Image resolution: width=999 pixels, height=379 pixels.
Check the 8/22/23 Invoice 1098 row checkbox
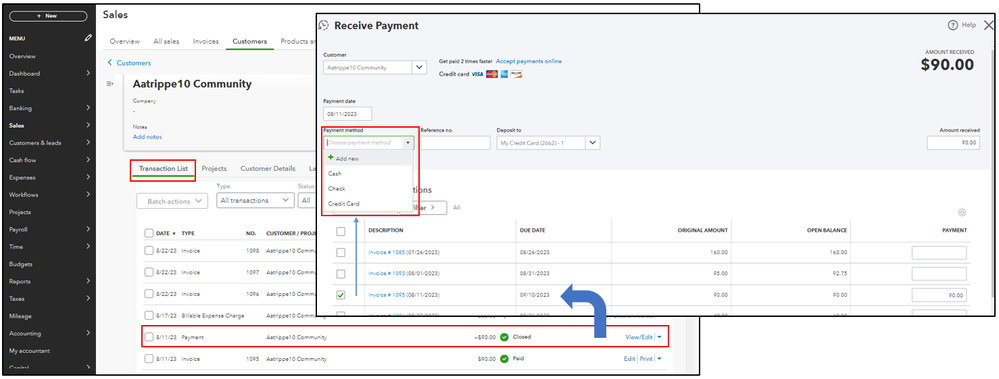[x=148, y=251]
